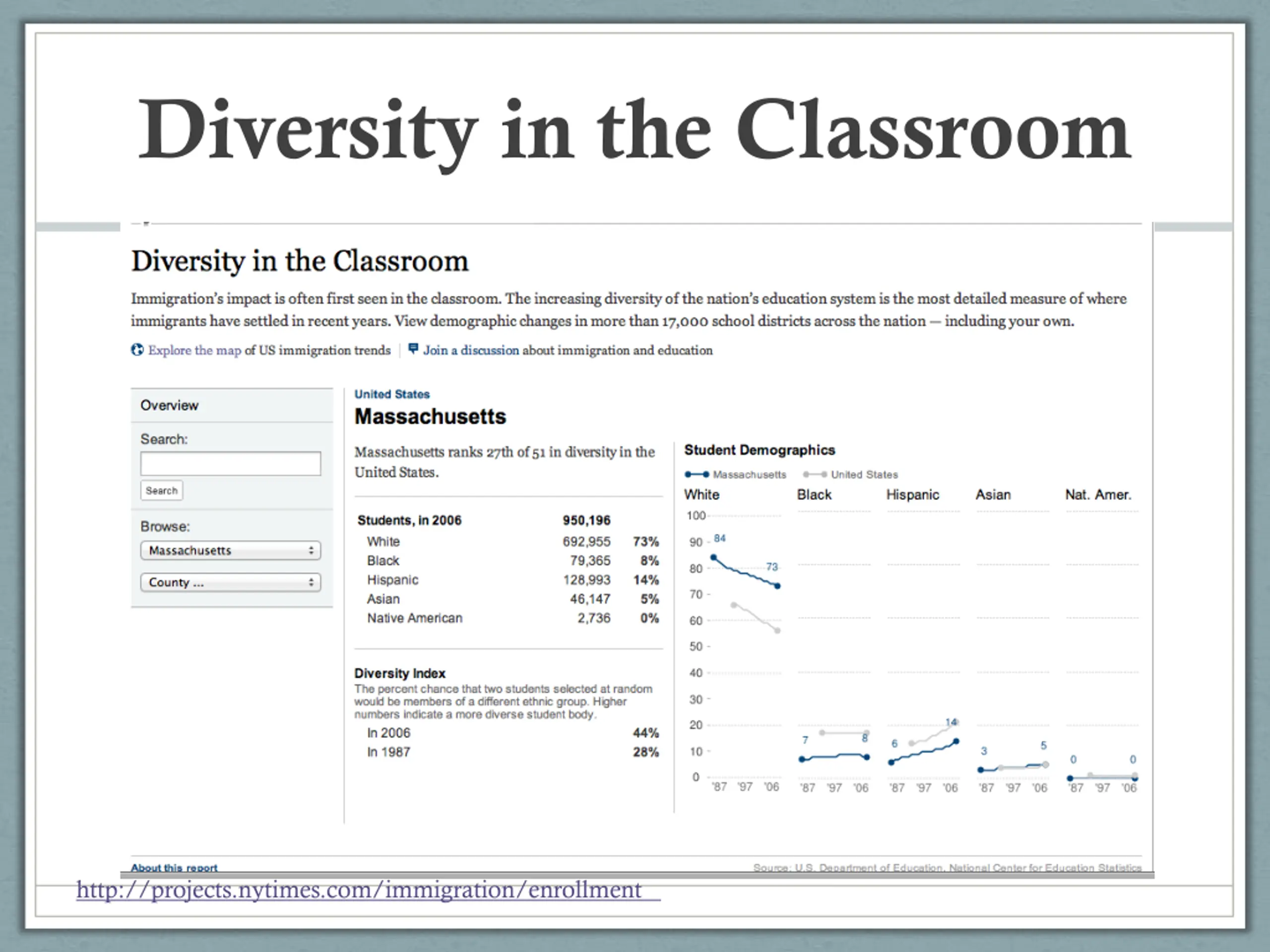Click the speech bubble discussion icon

coord(413,349)
